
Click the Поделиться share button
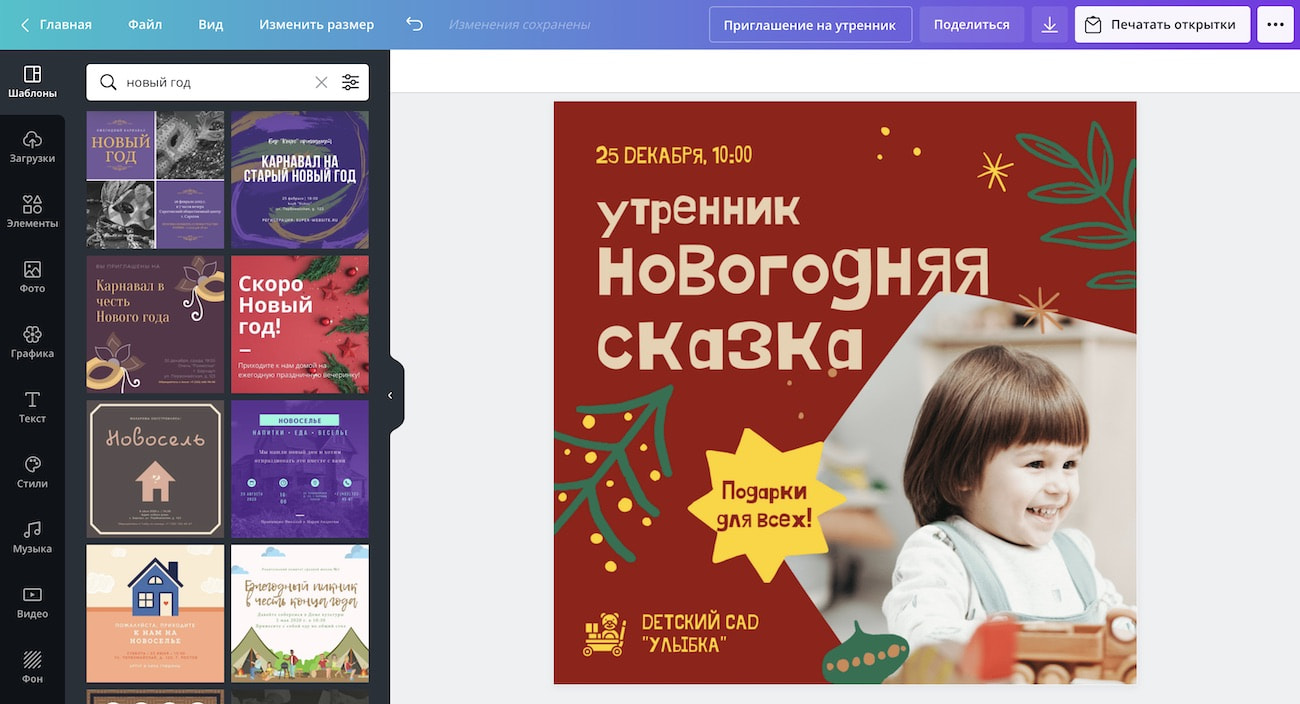pos(971,24)
